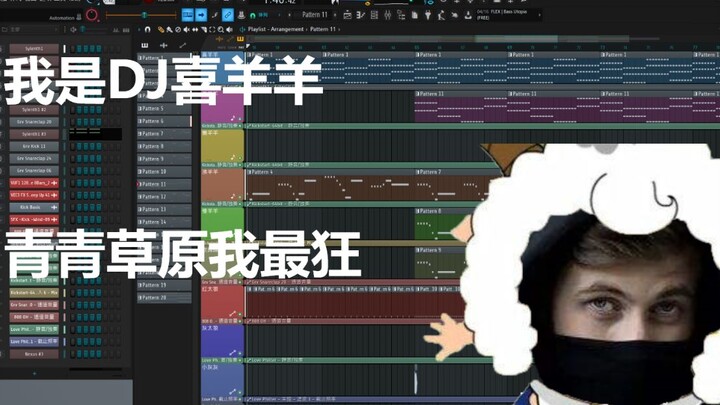Click Pattern 11 in the playlist breadcrumb
The image size is (720, 405).
coord(323,29)
